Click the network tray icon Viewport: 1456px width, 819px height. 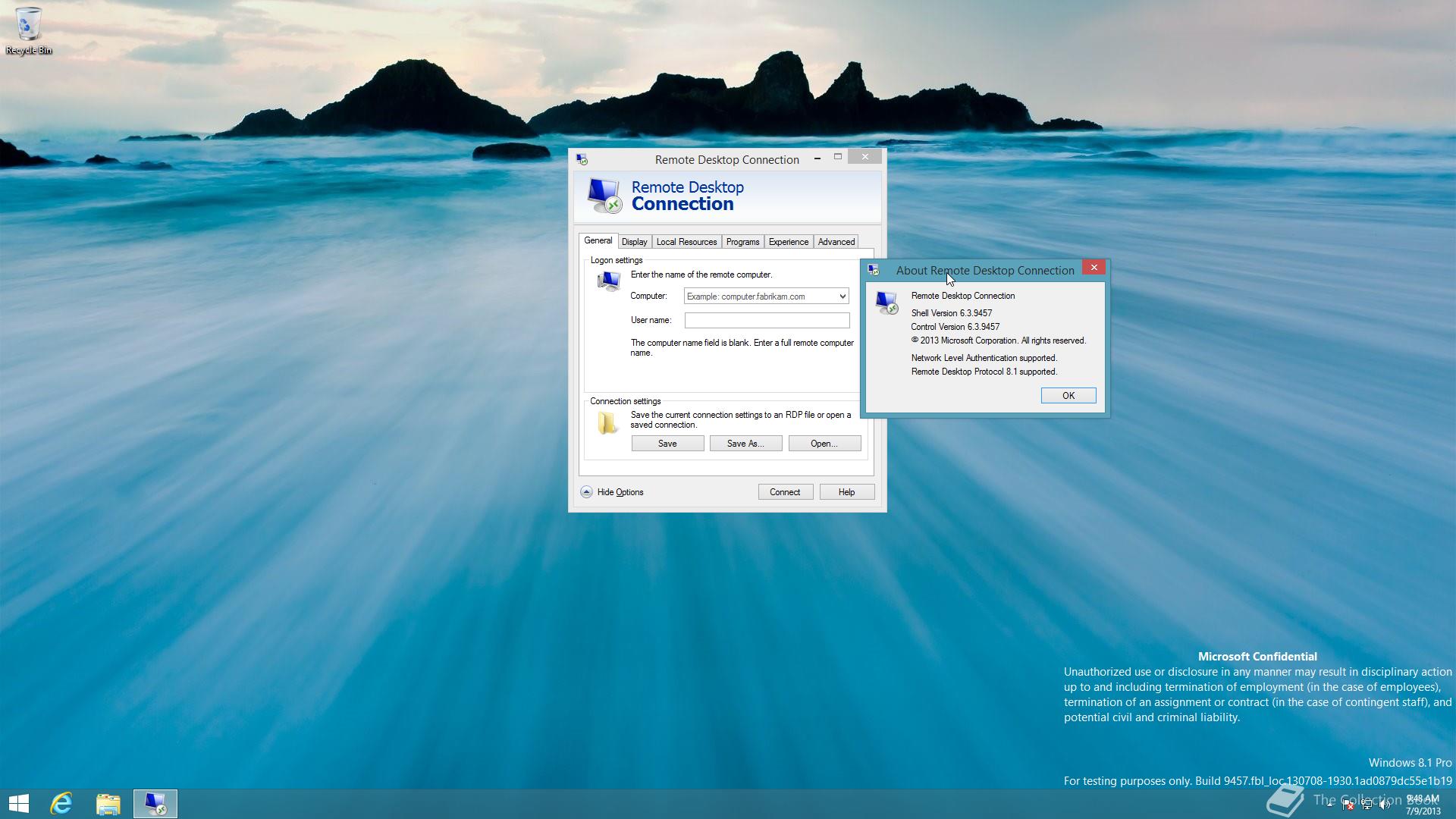(x=1367, y=805)
